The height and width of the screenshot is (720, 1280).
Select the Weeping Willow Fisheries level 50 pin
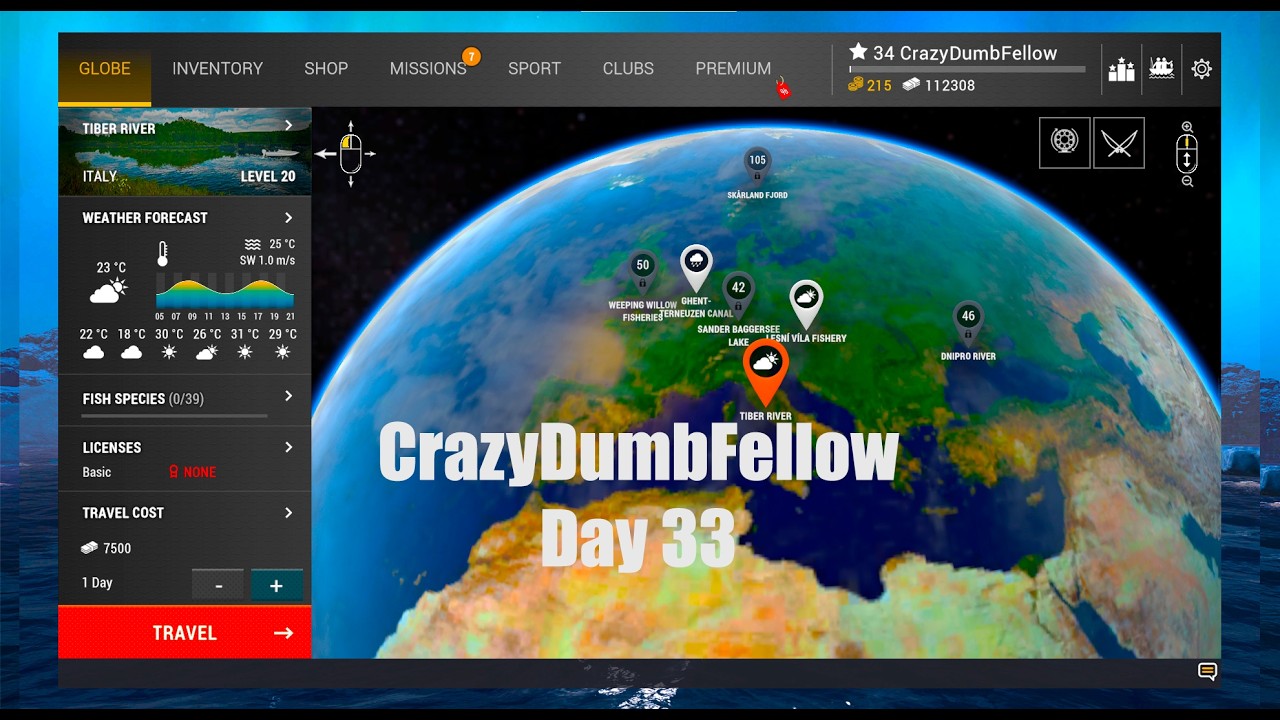tap(643, 269)
